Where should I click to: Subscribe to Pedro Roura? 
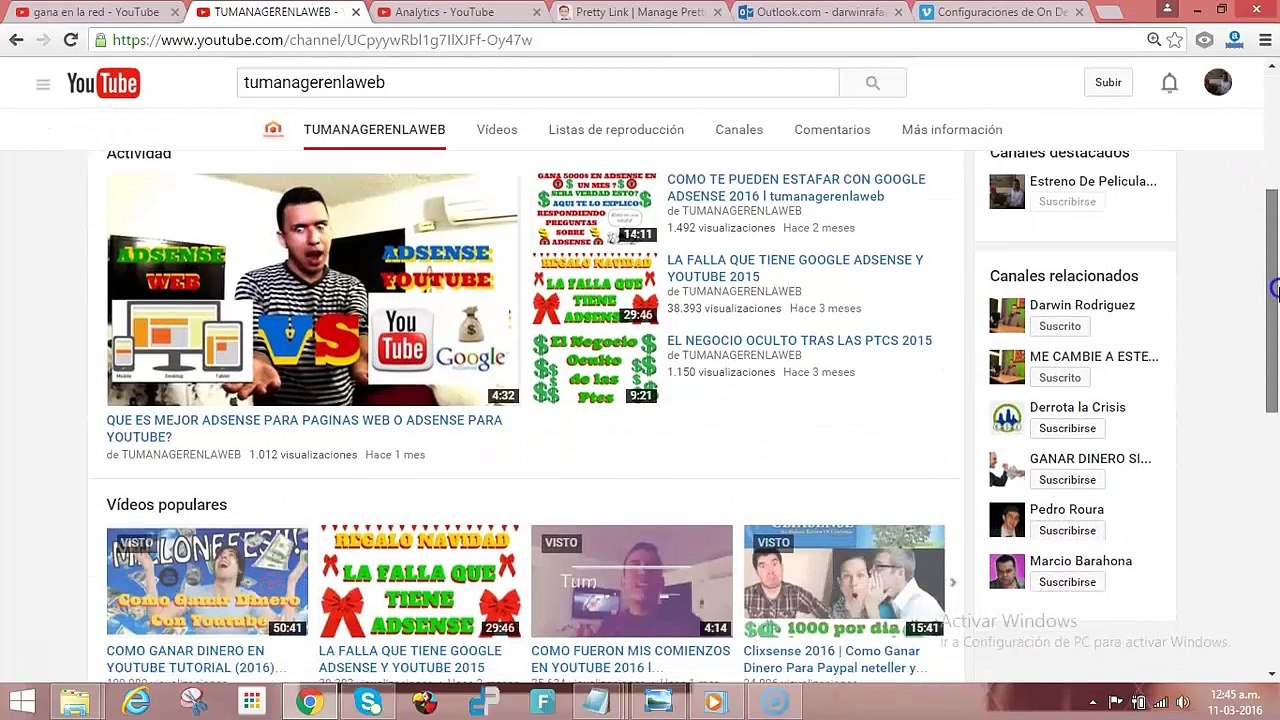click(x=1067, y=531)
